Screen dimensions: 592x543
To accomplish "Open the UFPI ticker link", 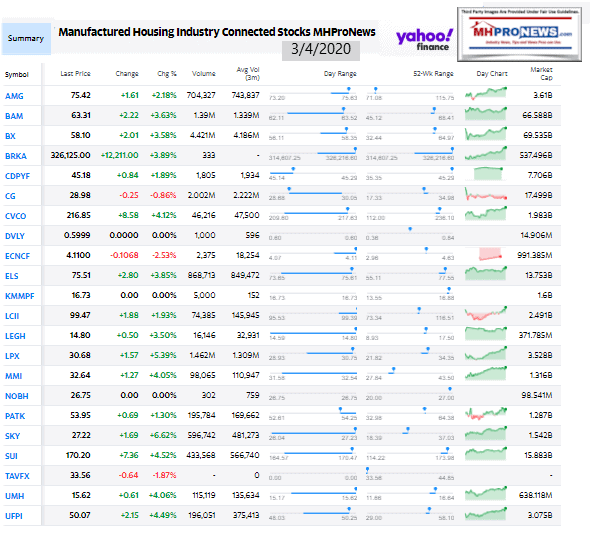I will point(14,517).
